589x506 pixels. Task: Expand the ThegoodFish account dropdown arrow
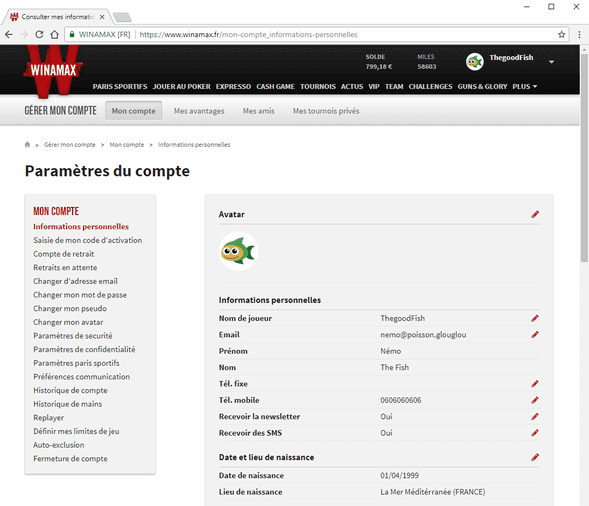click(551, 62)
